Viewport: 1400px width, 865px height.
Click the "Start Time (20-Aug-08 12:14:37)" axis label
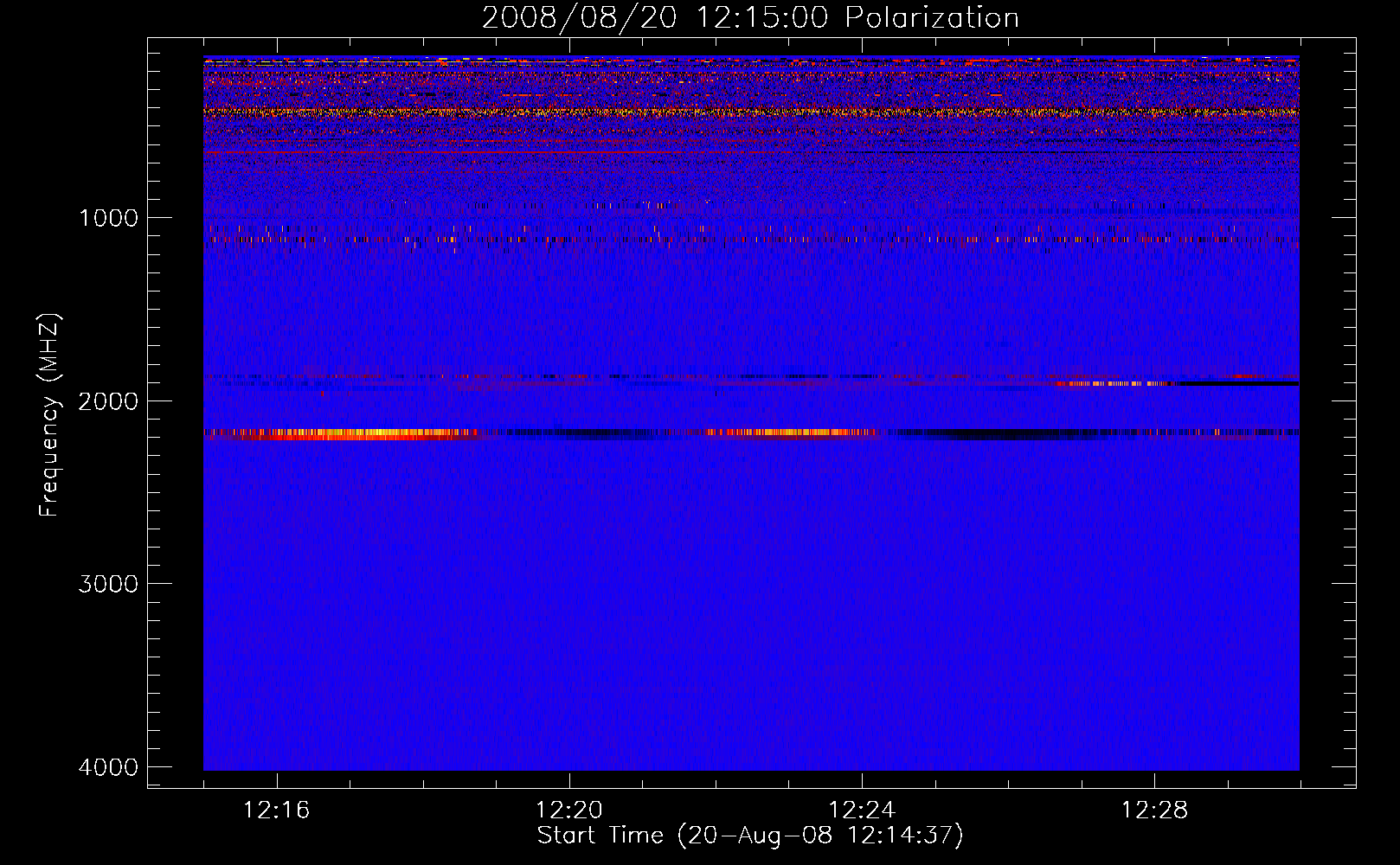click(750, 836)
